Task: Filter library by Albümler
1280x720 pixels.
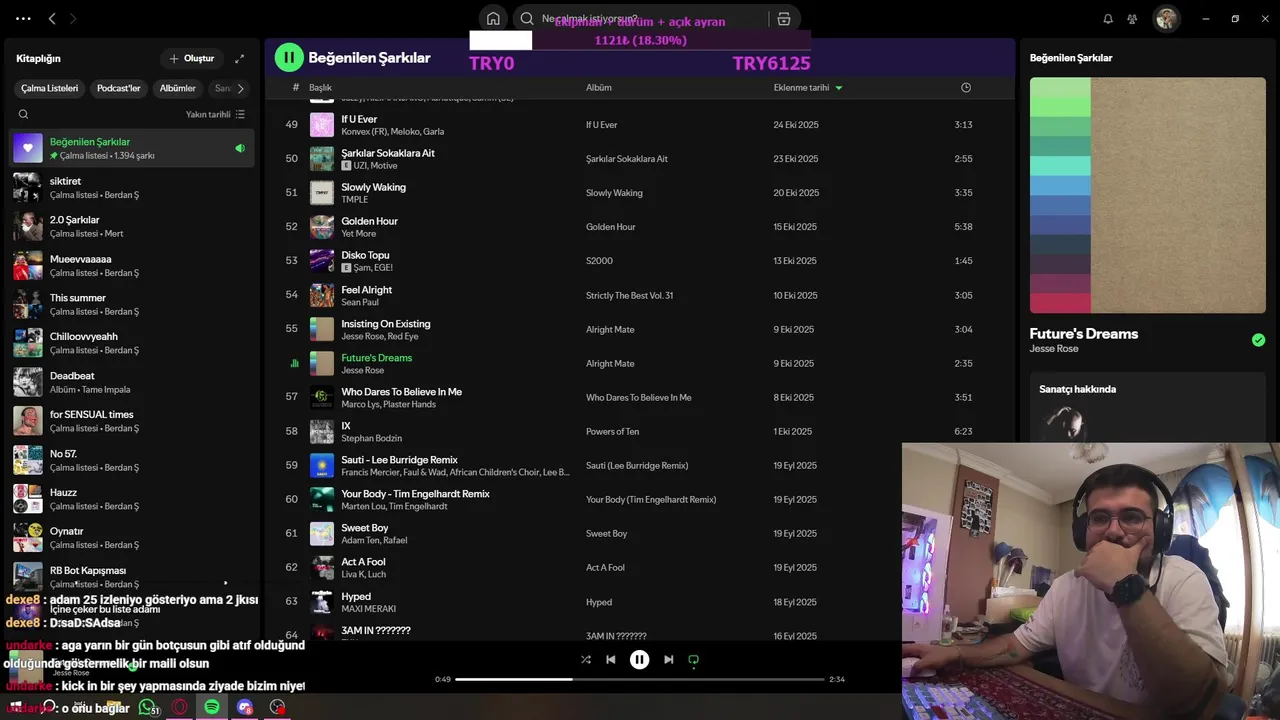Action: coord(177,88)
